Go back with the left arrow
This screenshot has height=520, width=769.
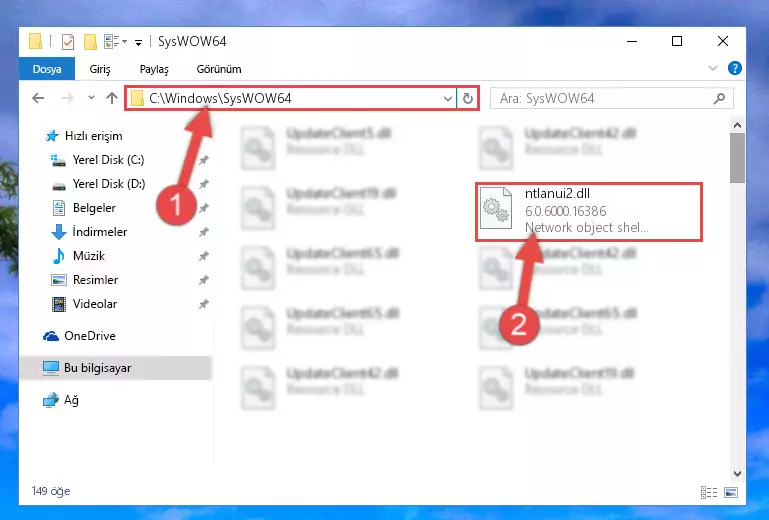coord(38,98)
